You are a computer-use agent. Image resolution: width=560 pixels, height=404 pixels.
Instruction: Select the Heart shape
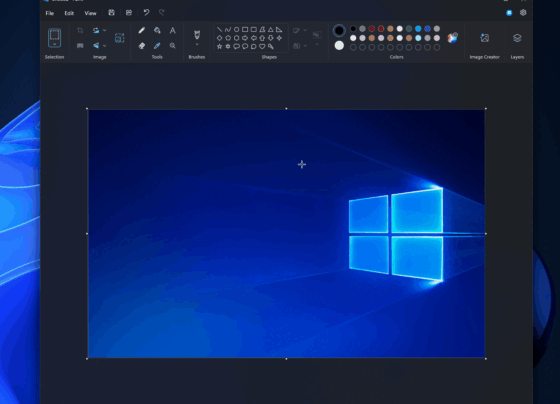pyautogui.click(x=262, y=46)
